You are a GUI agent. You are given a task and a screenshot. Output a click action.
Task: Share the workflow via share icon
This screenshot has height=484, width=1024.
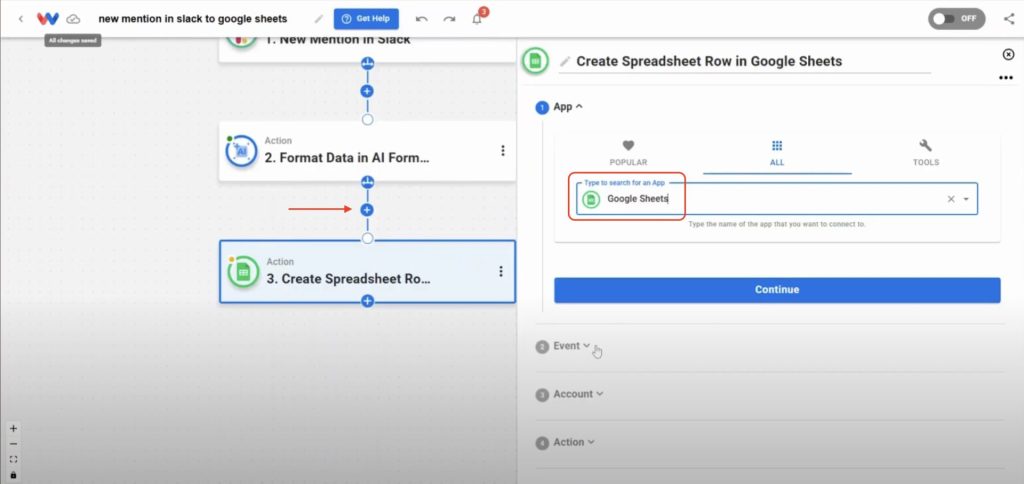click(1009, 19)
